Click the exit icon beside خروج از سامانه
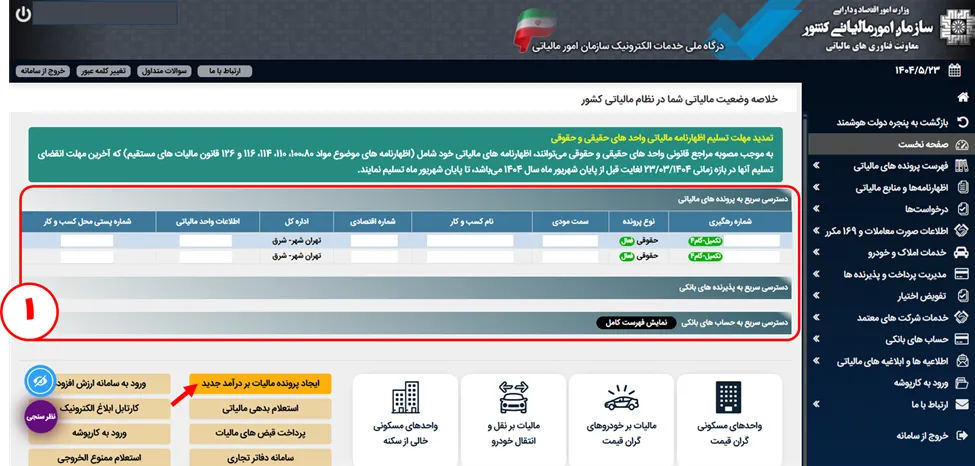Image resolution: width=975 pixels, height=466 pixels. pos(963,436)
